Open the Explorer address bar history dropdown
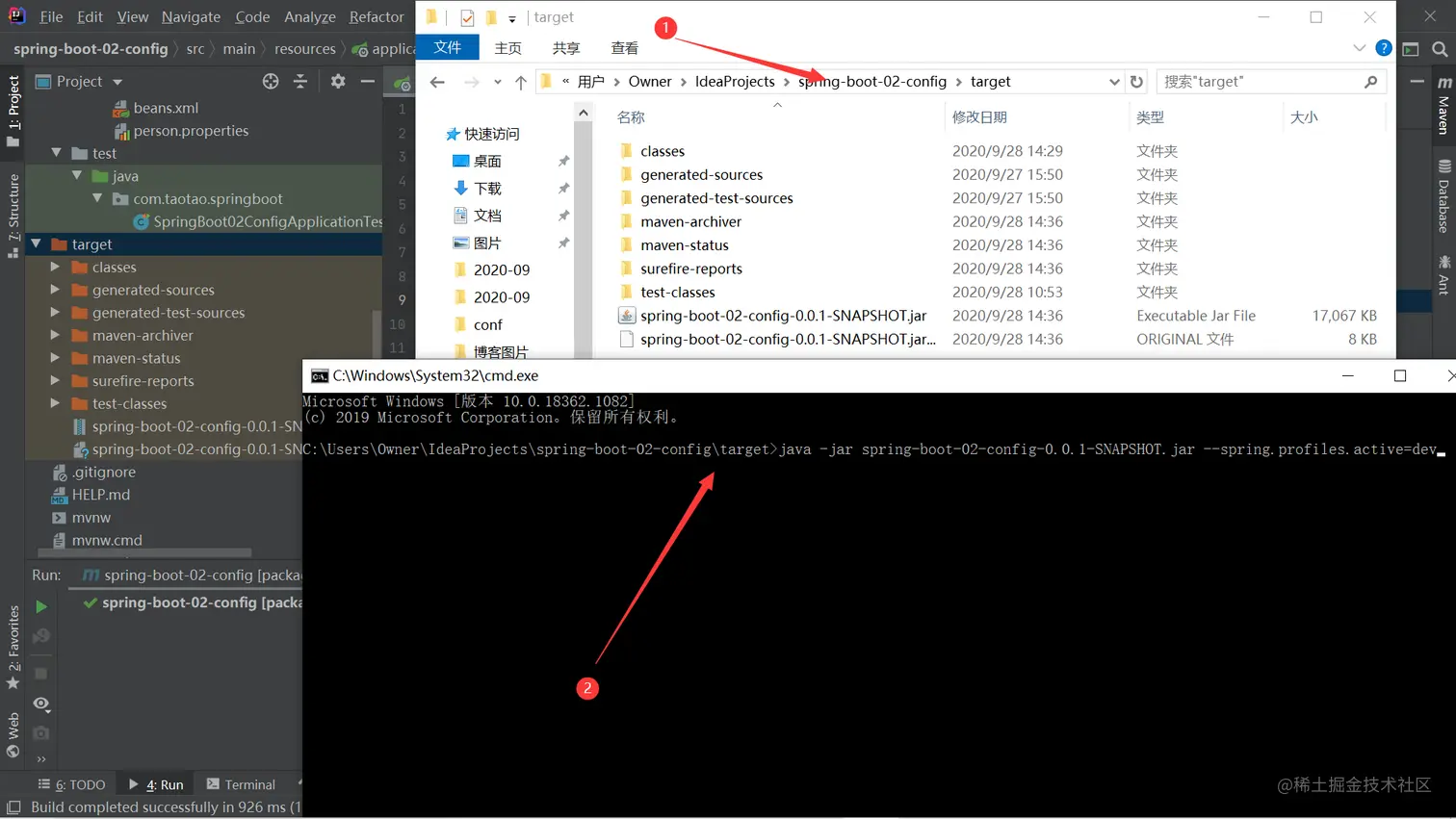This screenshot has height=819, width=1456. [x=1114, y=82]
